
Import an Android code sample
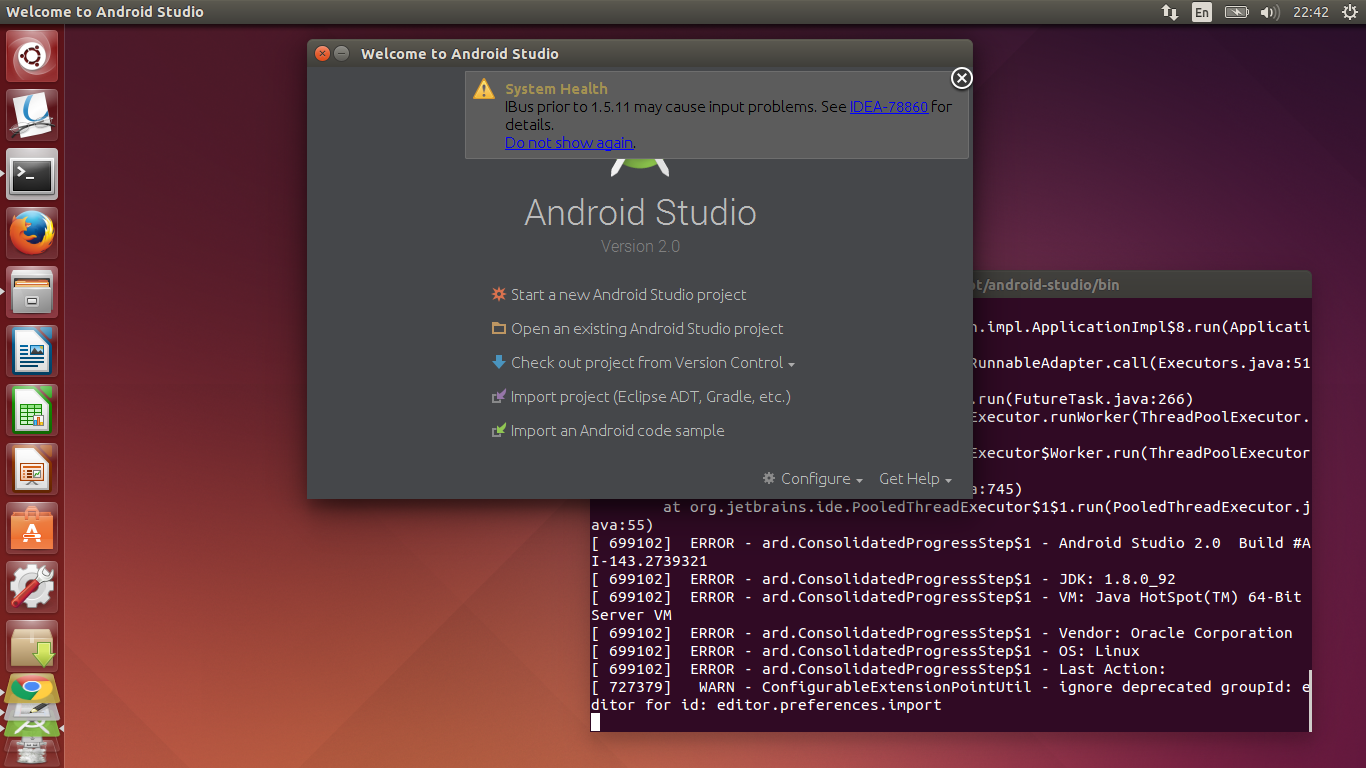click(x=617, y=431)
